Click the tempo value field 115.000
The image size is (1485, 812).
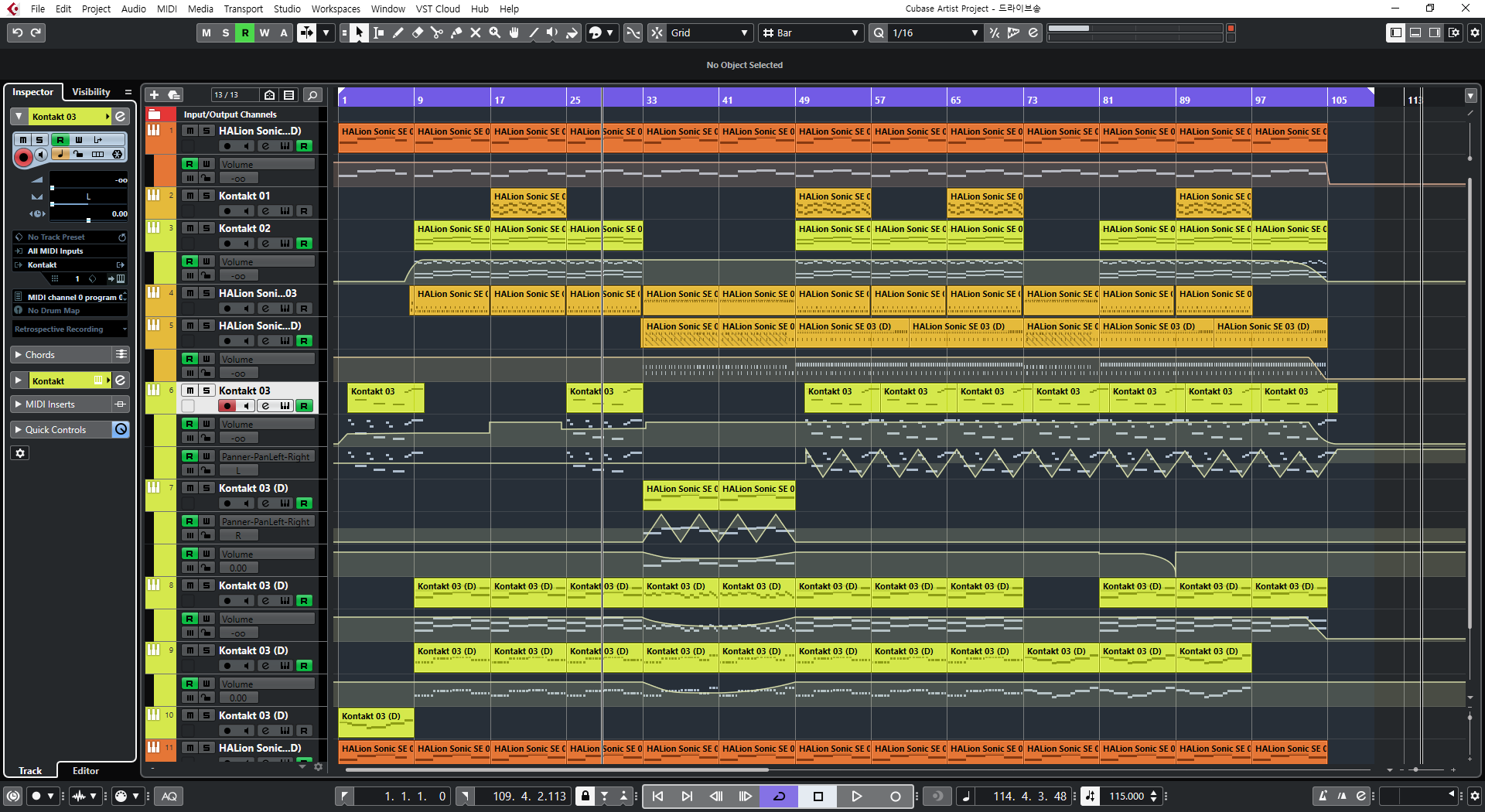click(x=1126, y=796)
